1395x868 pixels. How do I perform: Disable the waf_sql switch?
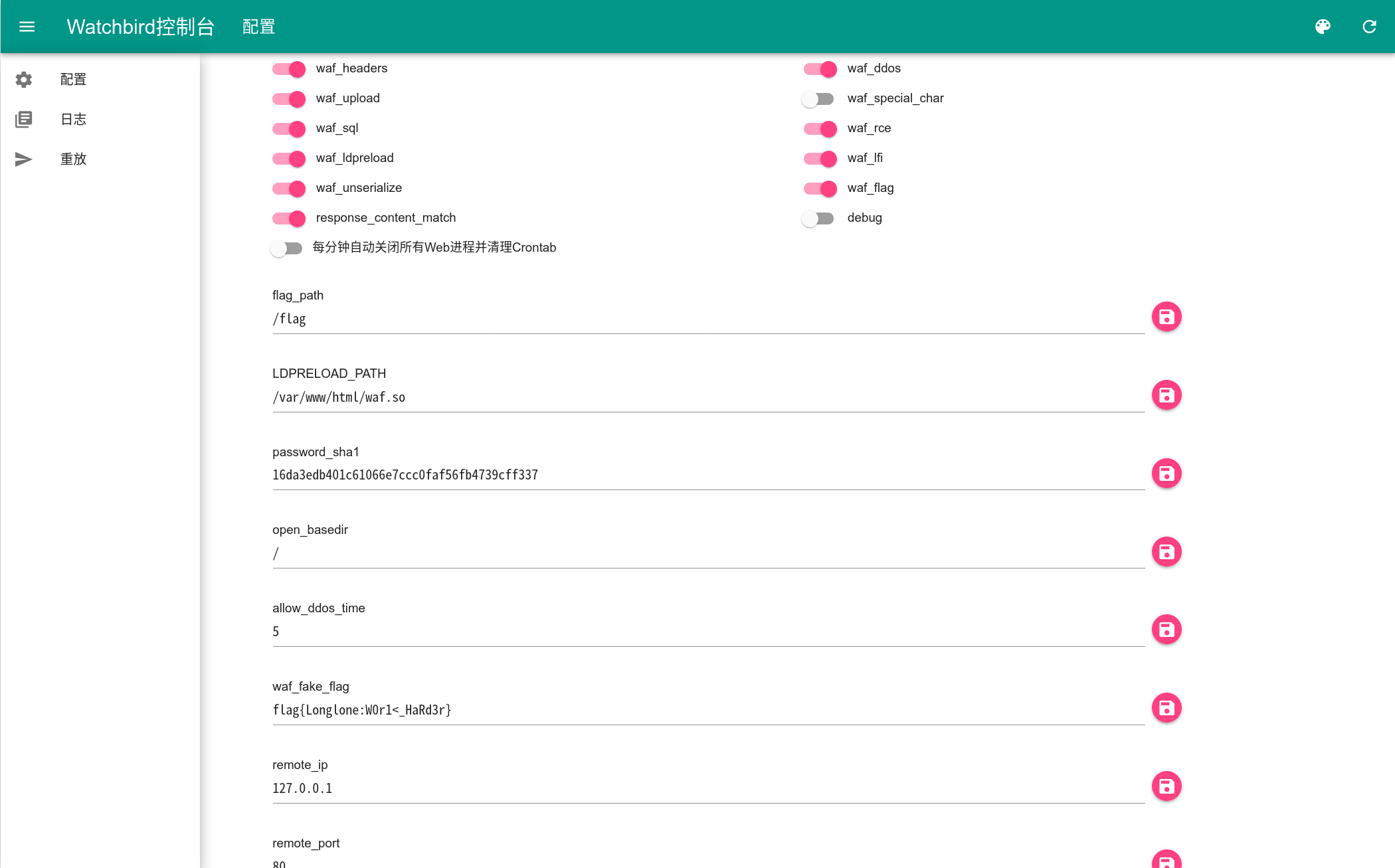point(289,129)
